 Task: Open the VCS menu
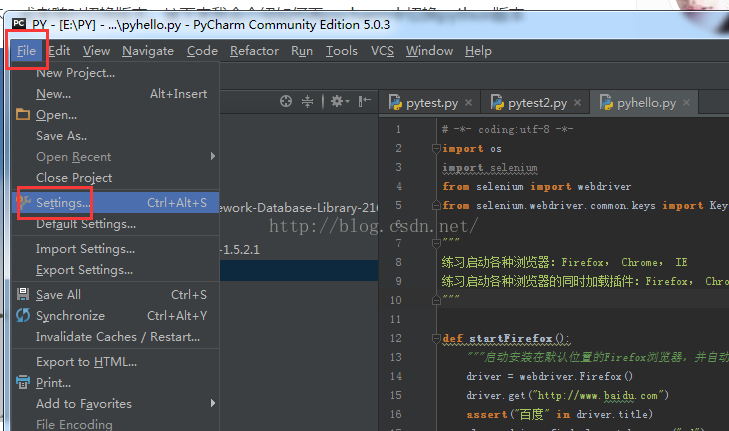click(x=382, y=51)
